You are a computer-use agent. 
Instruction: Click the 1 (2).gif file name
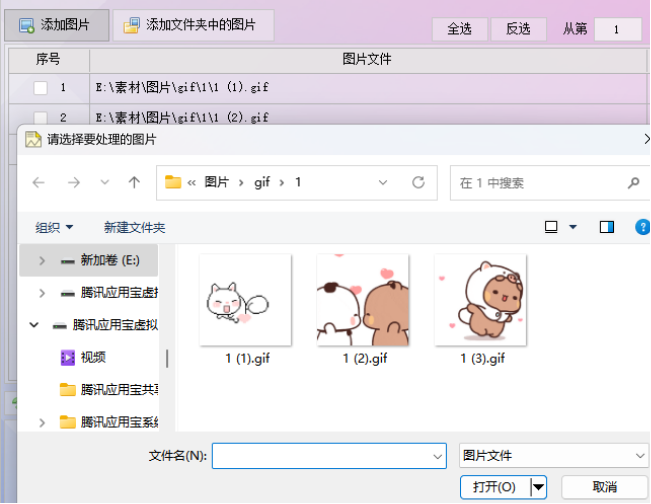click(365, 358)
